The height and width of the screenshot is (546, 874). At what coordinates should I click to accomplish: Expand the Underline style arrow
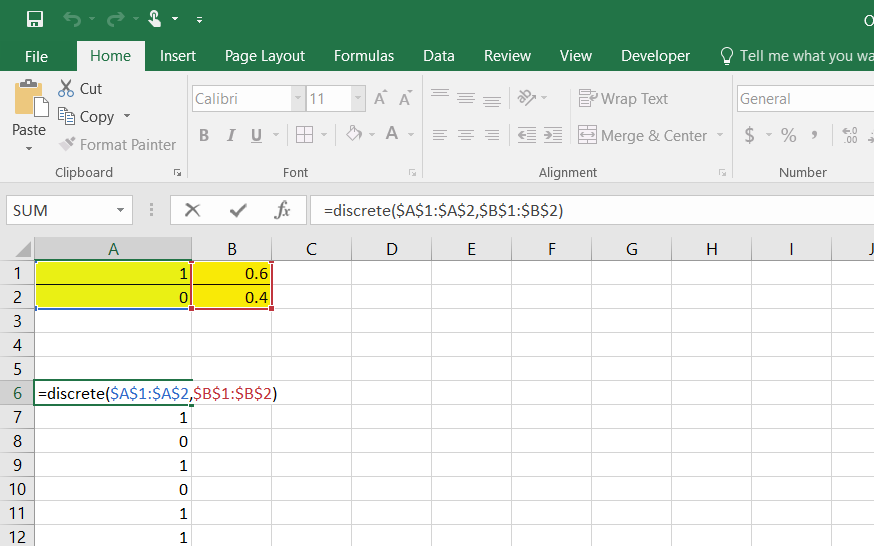point(275,135)
